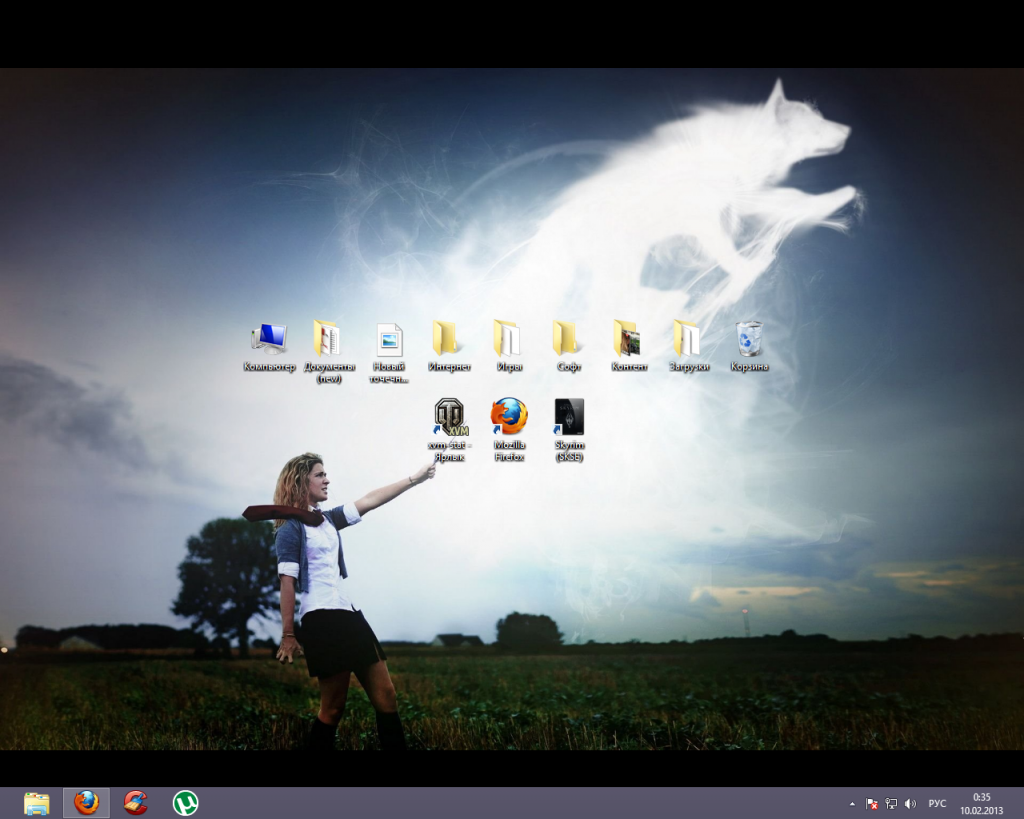Select the Компьютер desktop icon

pos(269,340)
